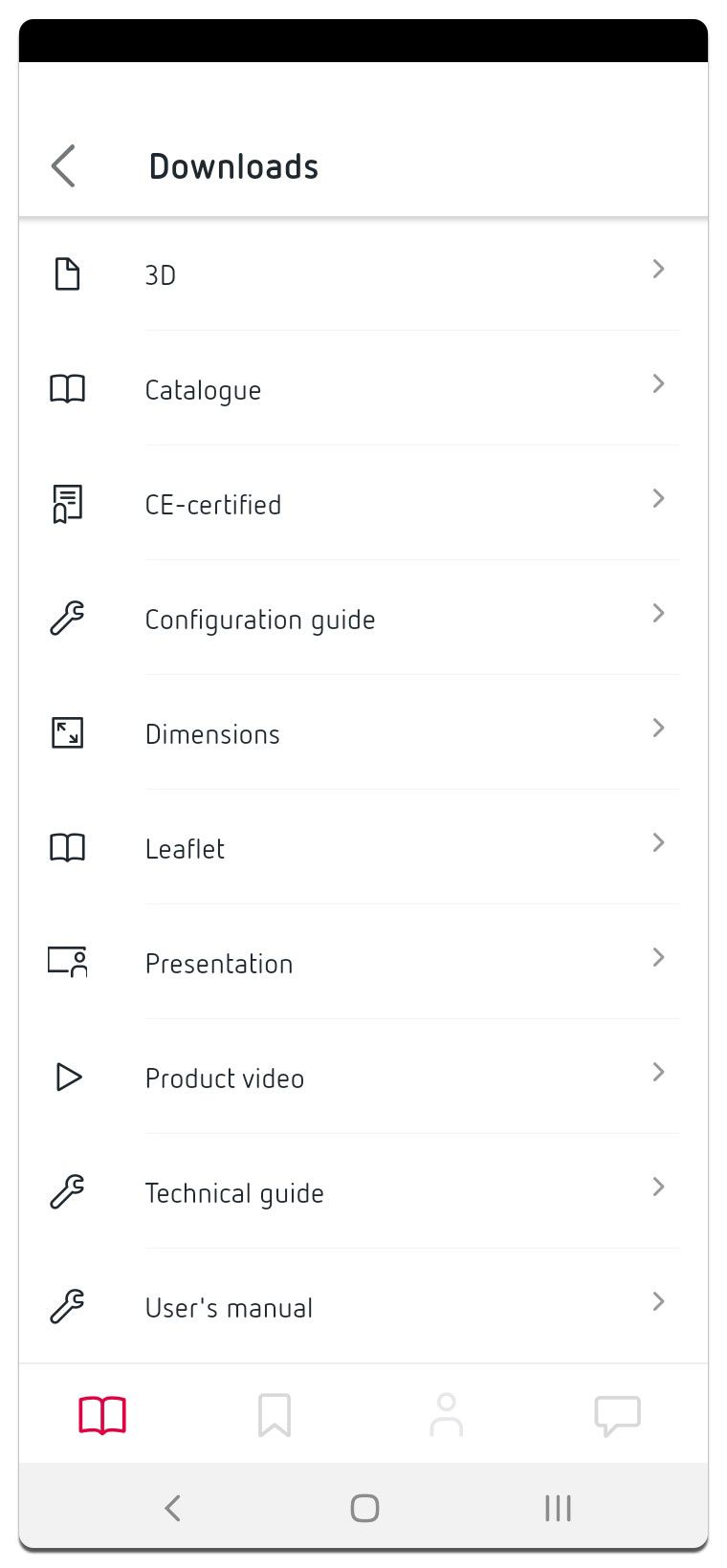Click the CE-certified certificate icon
Viewport: 727px width, 1568px height.
pyautogui.click(x=67, y=504)
